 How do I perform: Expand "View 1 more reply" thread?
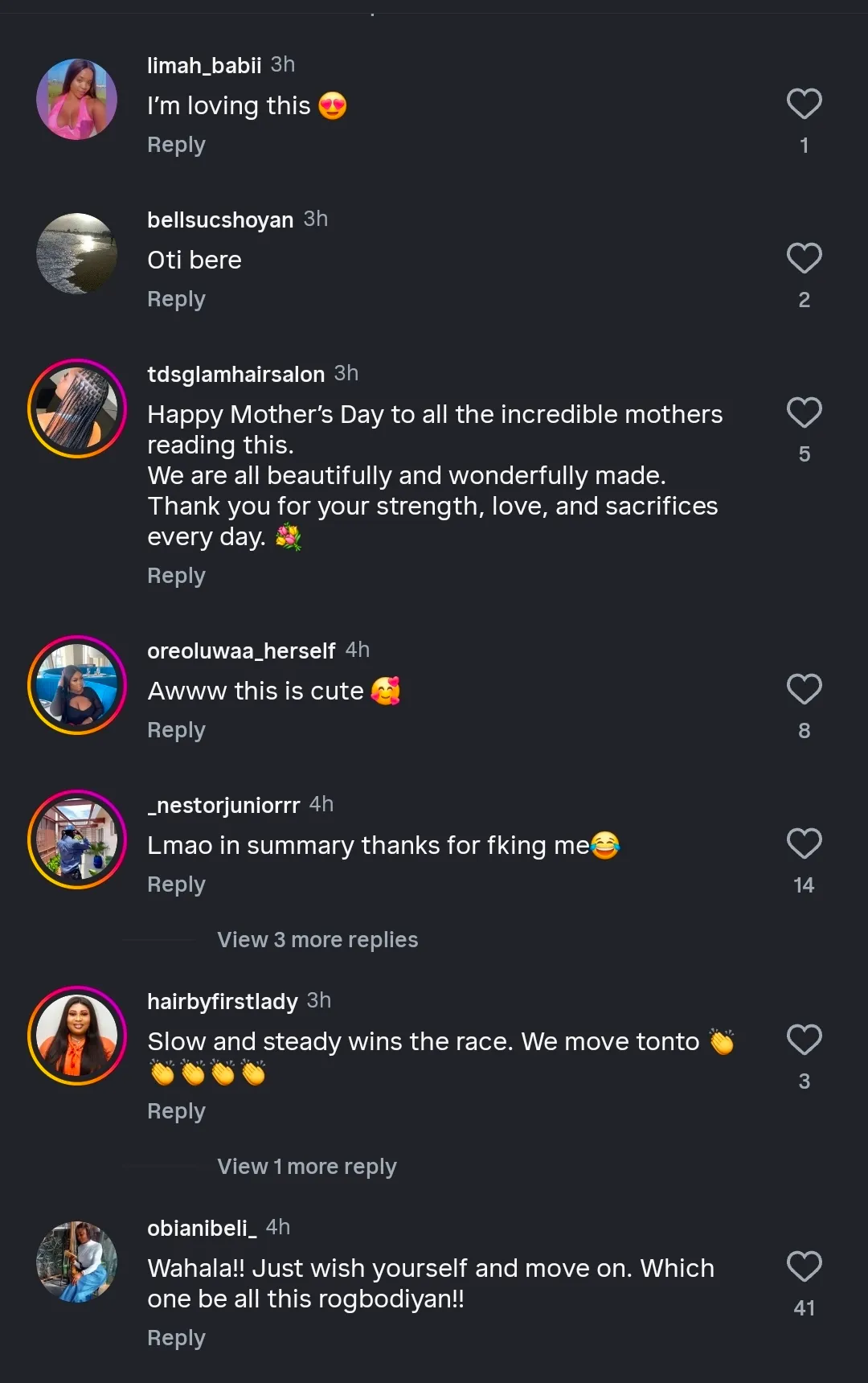(x=307, y=1167)
